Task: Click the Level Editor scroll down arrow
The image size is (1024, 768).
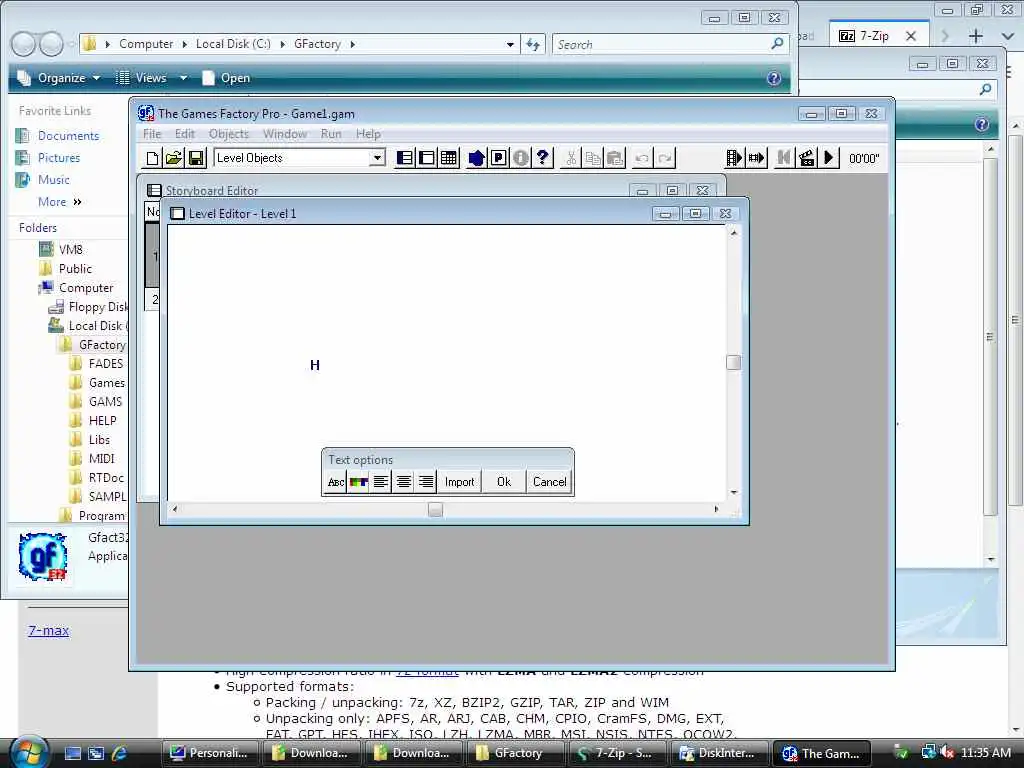Action: tap(734, 492)
